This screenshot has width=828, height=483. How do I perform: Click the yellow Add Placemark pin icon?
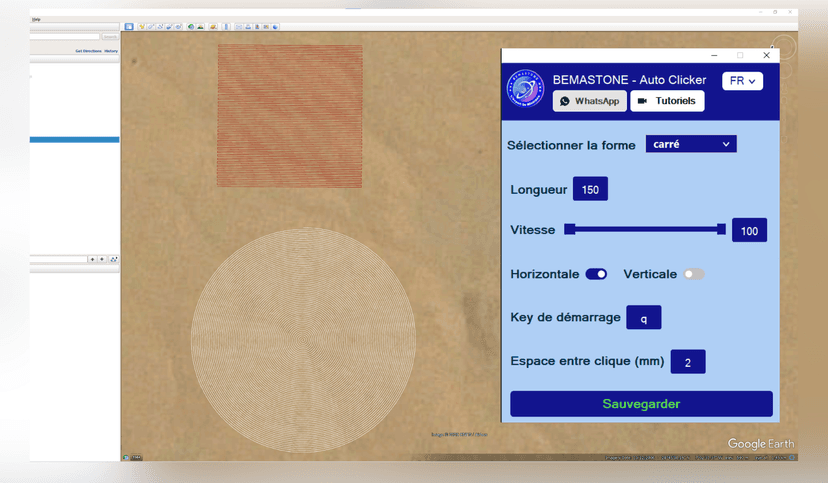(142, 27)
